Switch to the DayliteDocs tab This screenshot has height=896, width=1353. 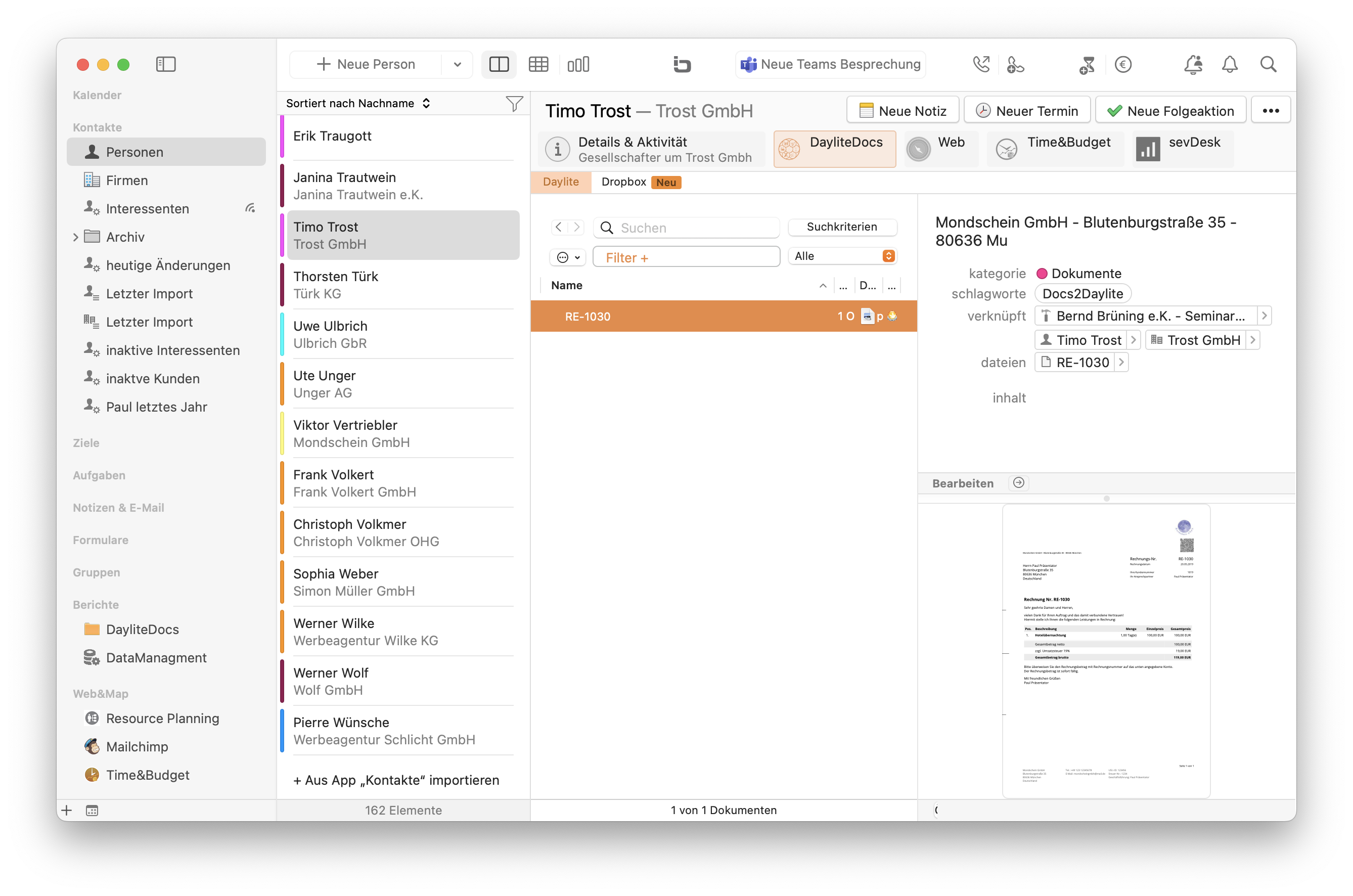pyautogui.click(x=834, y=149)
